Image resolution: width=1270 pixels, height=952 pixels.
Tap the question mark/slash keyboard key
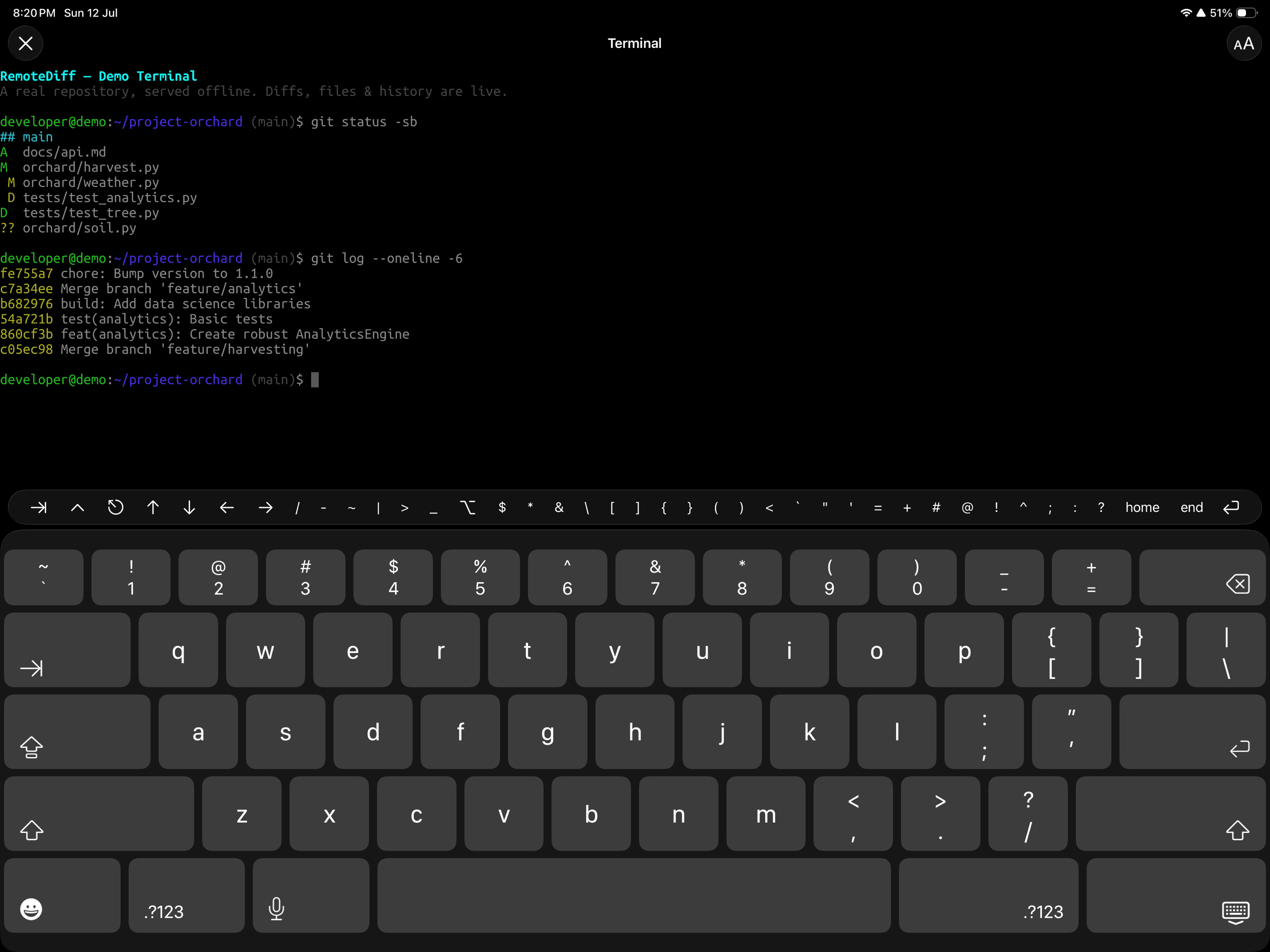(x=1028, y=813)
